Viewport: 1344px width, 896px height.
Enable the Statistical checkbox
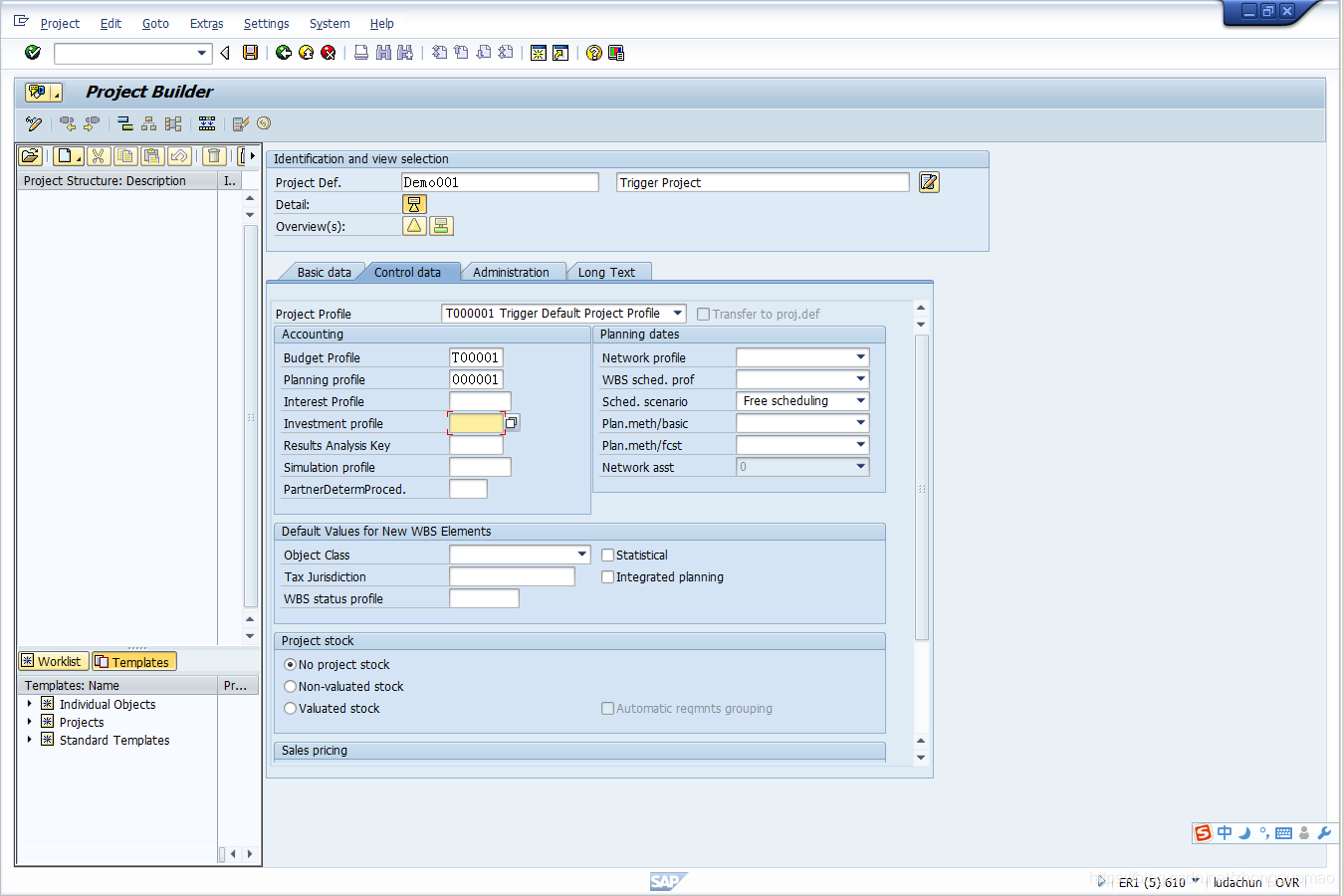click(607, 556)
